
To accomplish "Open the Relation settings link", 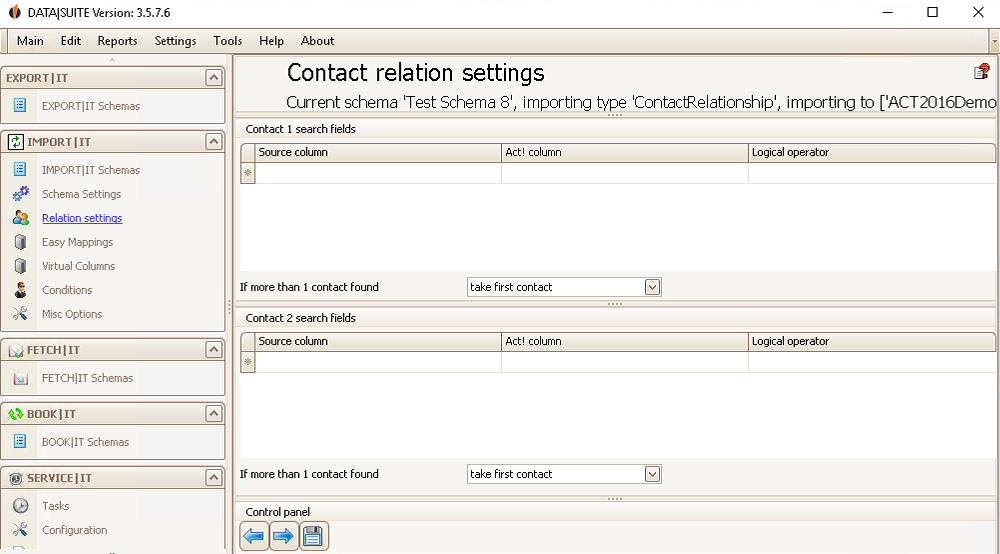I will click(x=82, y=218).
